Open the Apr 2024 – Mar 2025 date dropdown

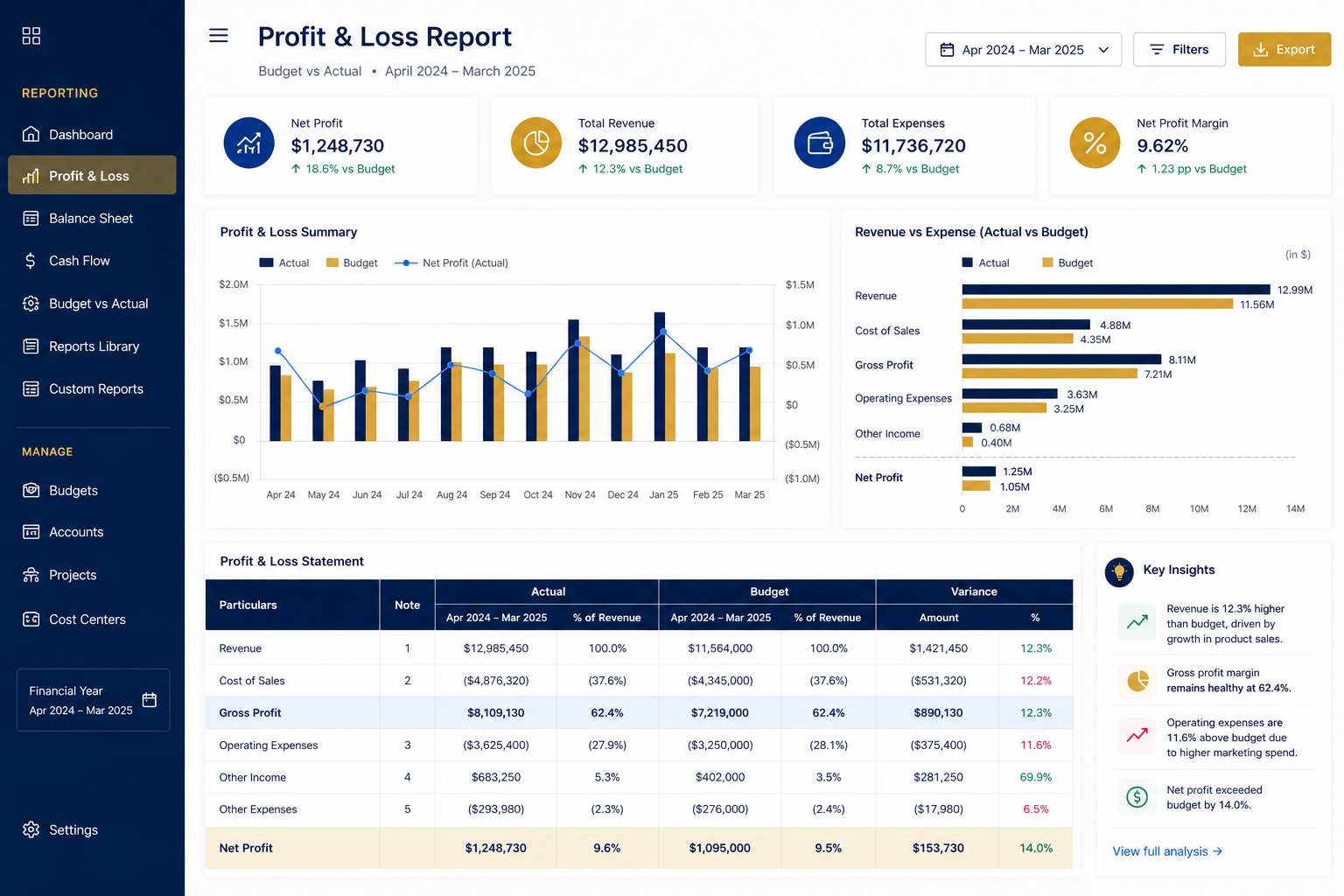(1024, 50)
